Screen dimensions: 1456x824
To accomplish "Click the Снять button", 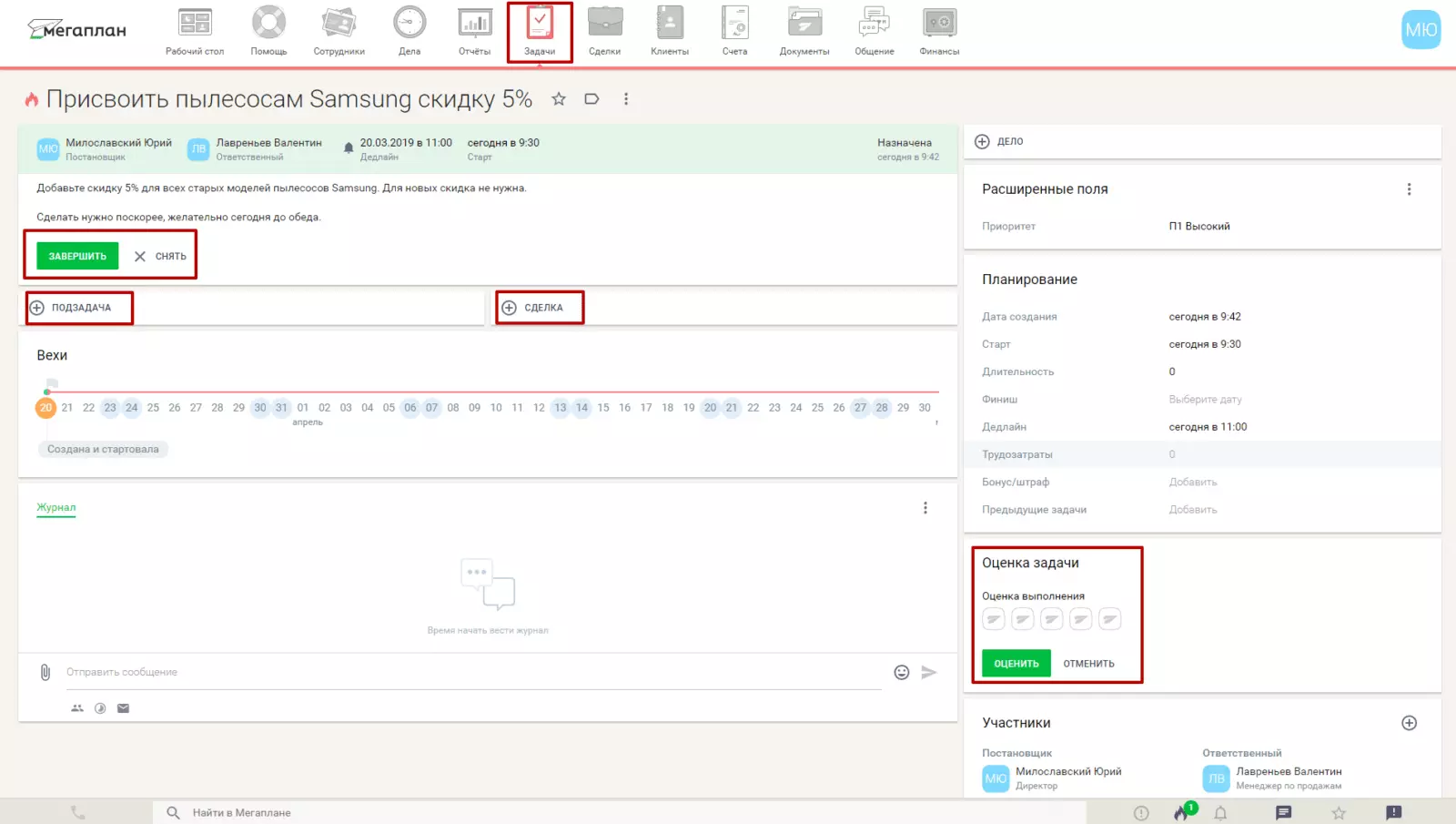I will (x=160, y=256).
